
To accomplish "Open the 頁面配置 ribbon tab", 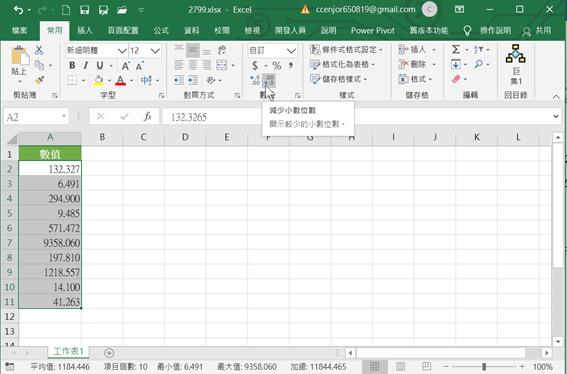I will tap(123, 30).
